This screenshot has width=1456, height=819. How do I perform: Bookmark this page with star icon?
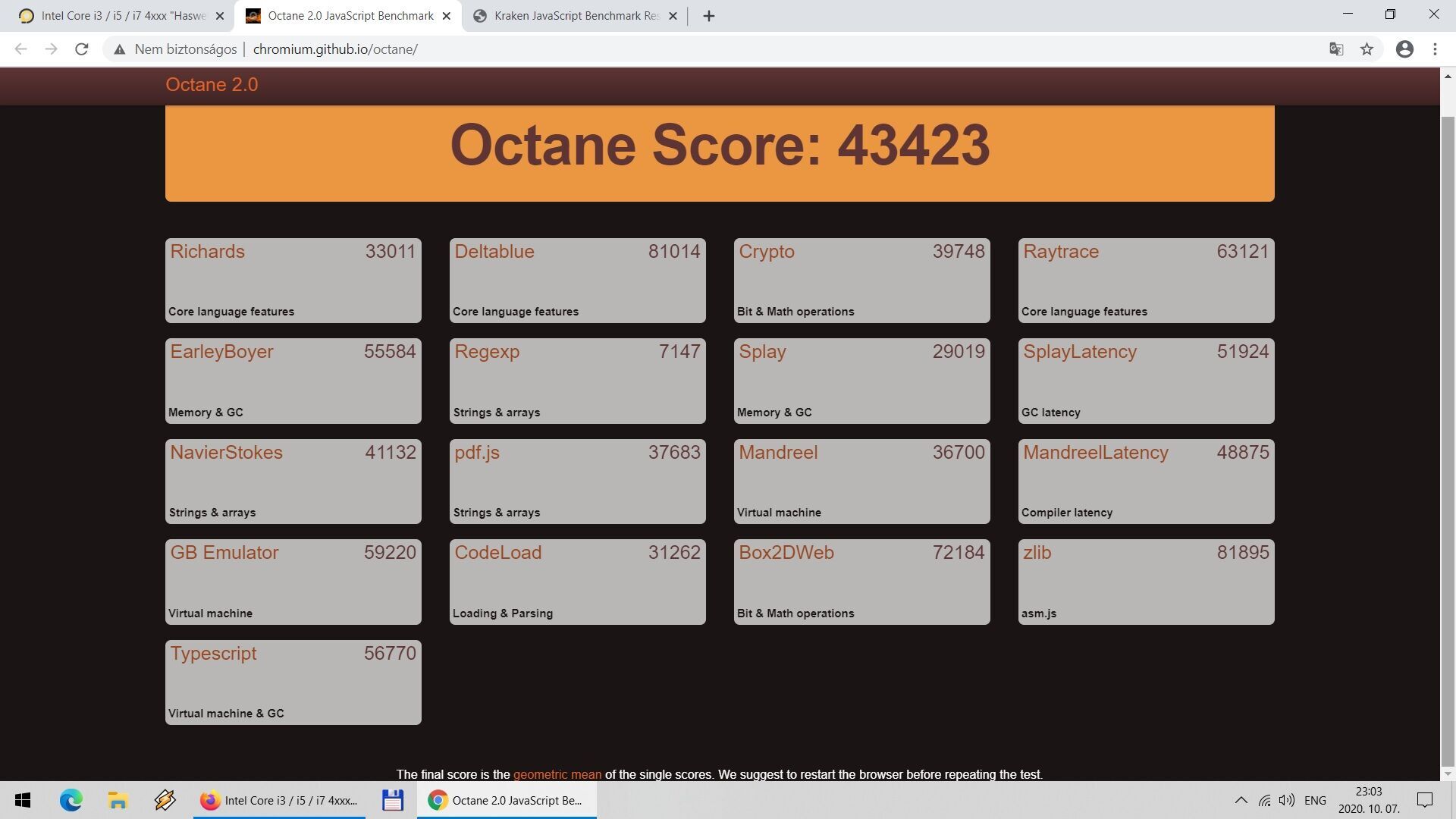click(1367, 49)
